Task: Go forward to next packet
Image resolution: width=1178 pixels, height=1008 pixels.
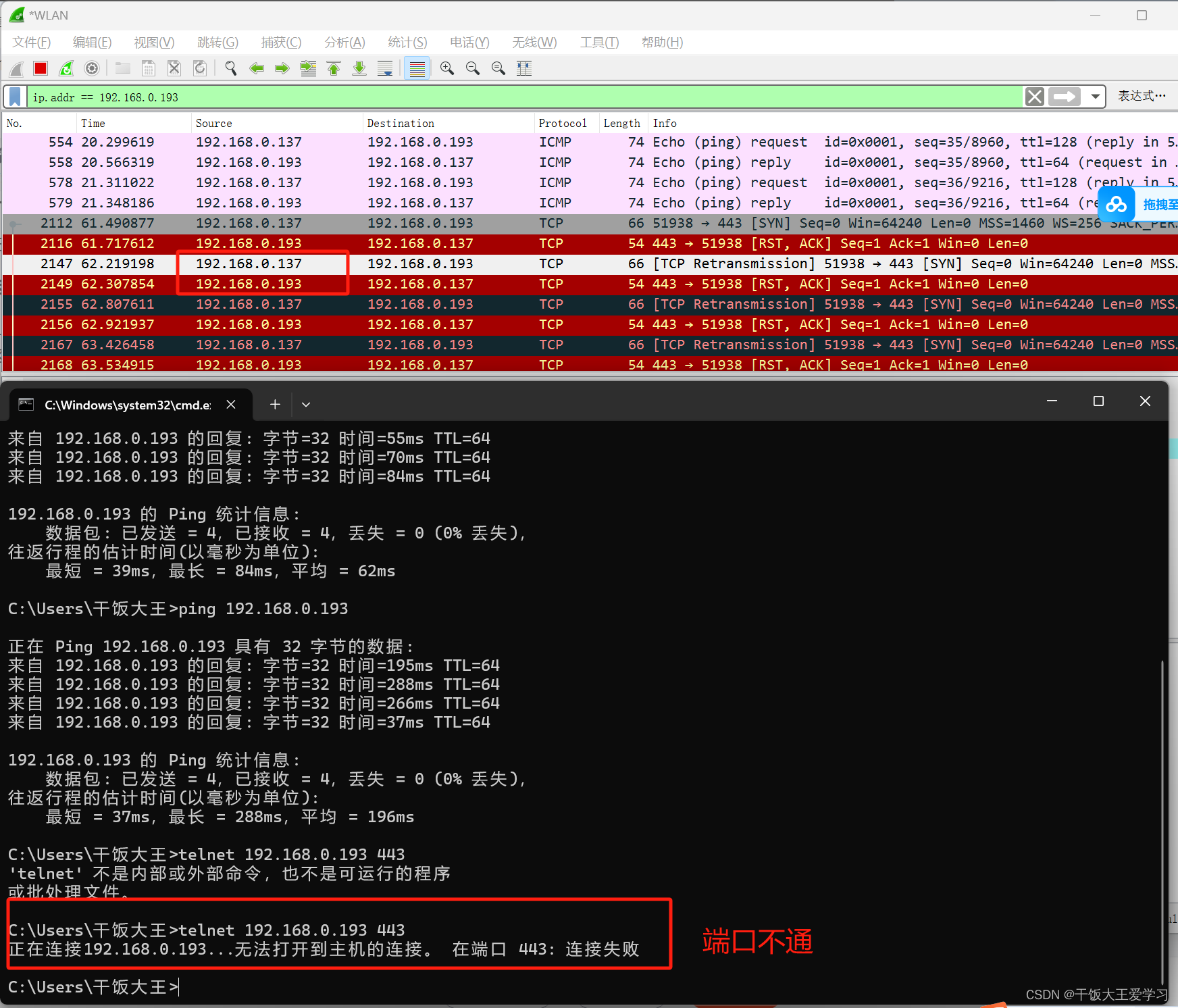Action: (x=282, y=68)
